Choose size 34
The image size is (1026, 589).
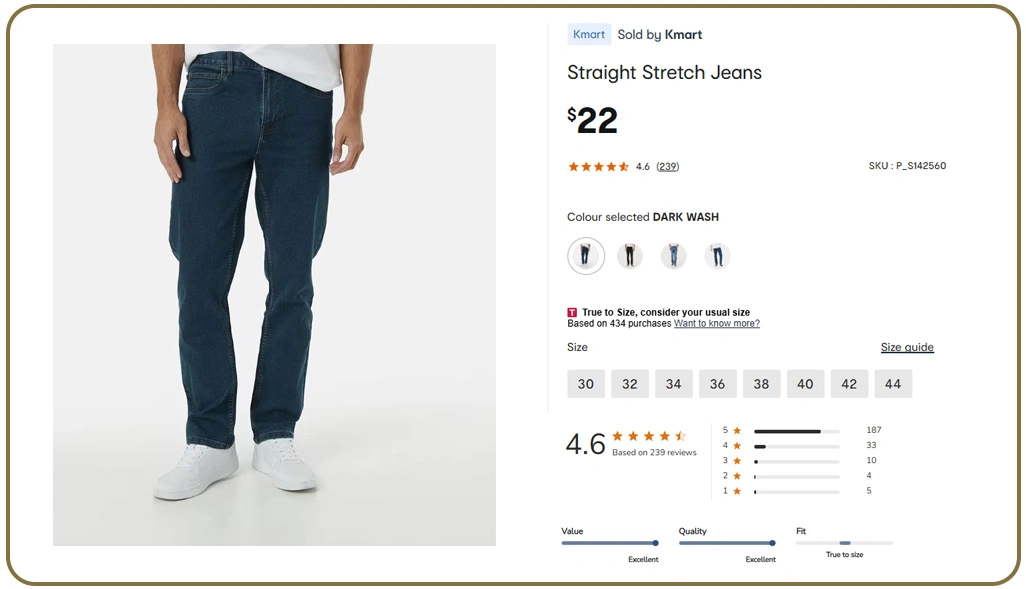[674, 384]
